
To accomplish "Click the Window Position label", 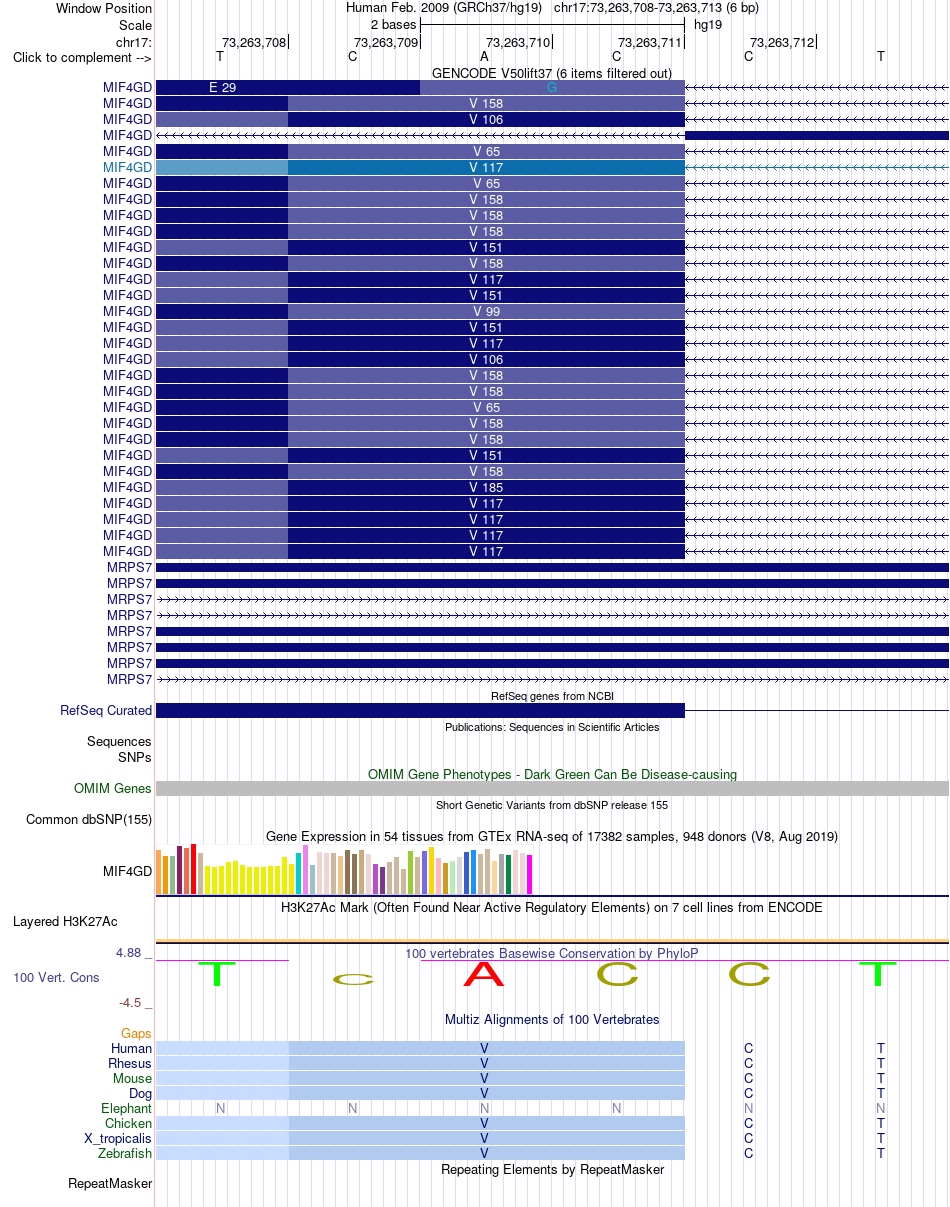I will point(104,8).
